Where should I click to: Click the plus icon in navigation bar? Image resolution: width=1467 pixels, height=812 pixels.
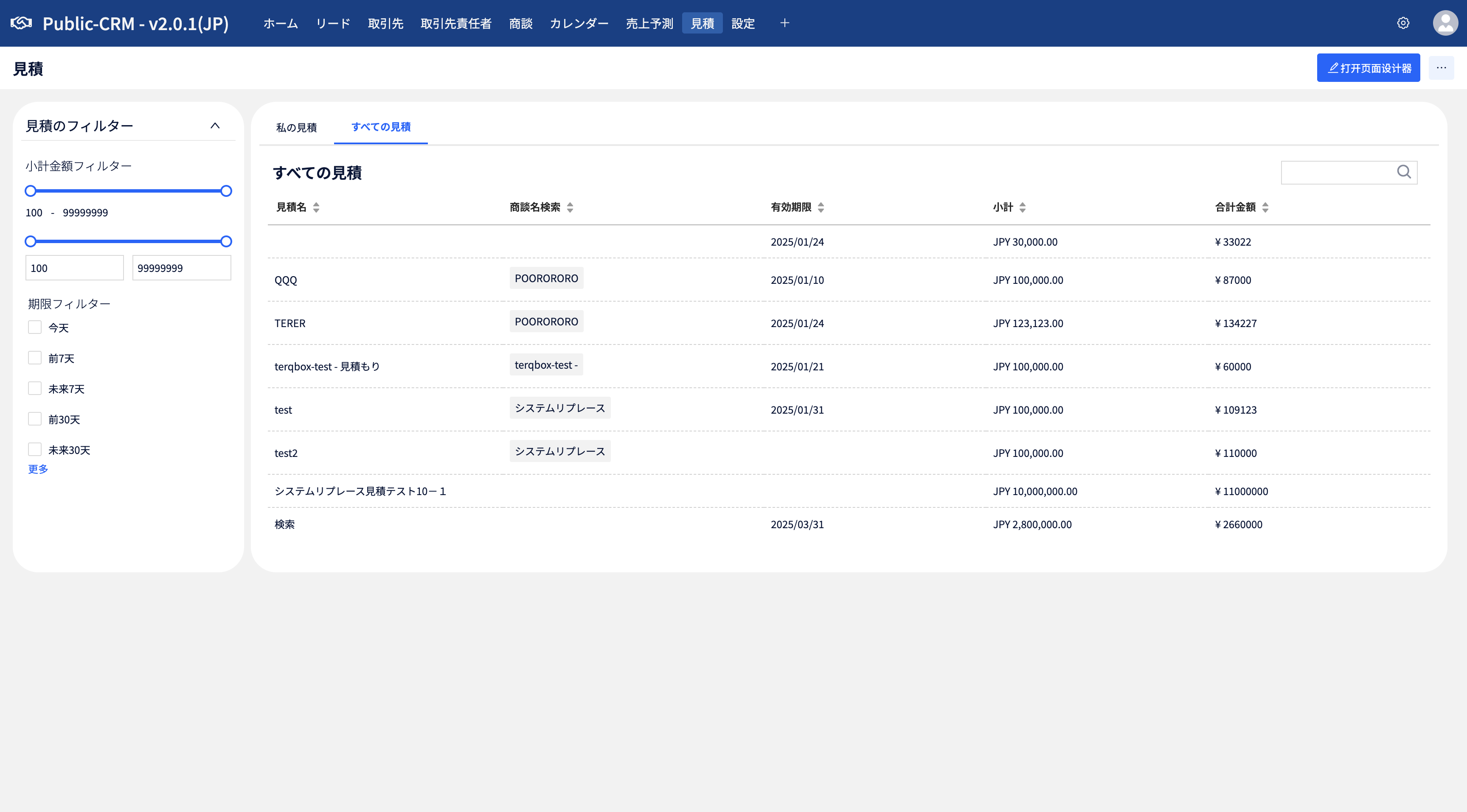784,23
